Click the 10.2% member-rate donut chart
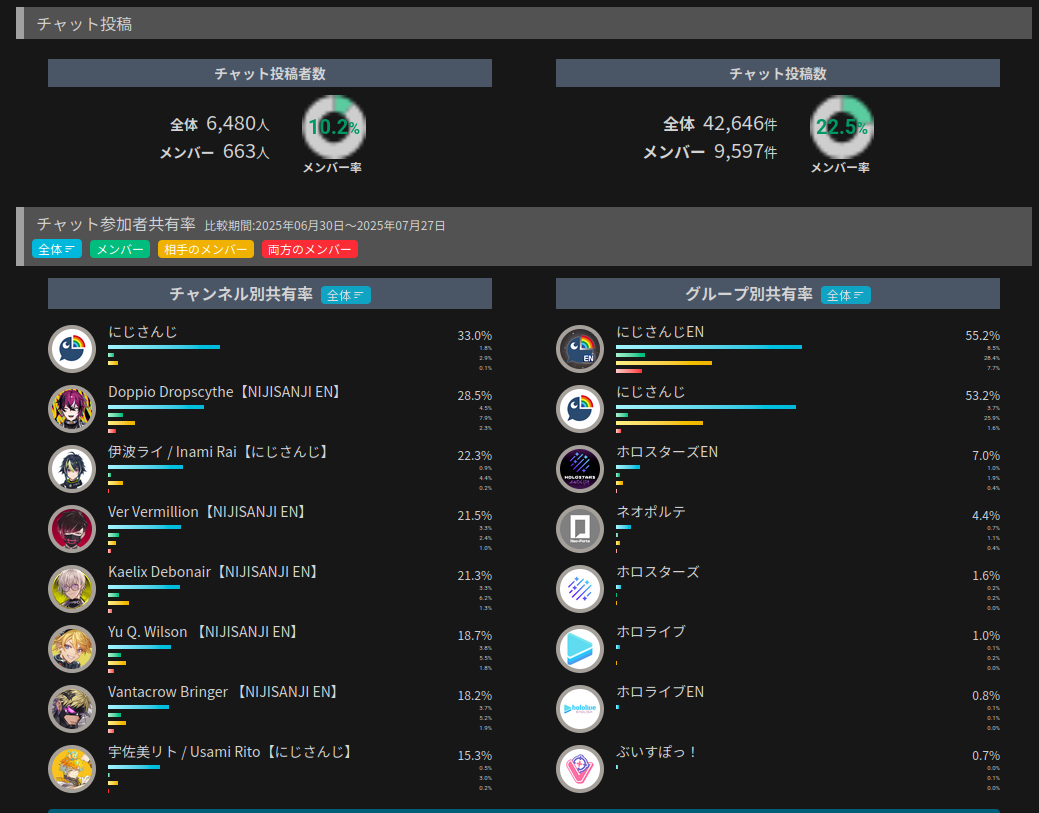The width and height of the screenshot is (1039, 813). (x=334, y=127)
